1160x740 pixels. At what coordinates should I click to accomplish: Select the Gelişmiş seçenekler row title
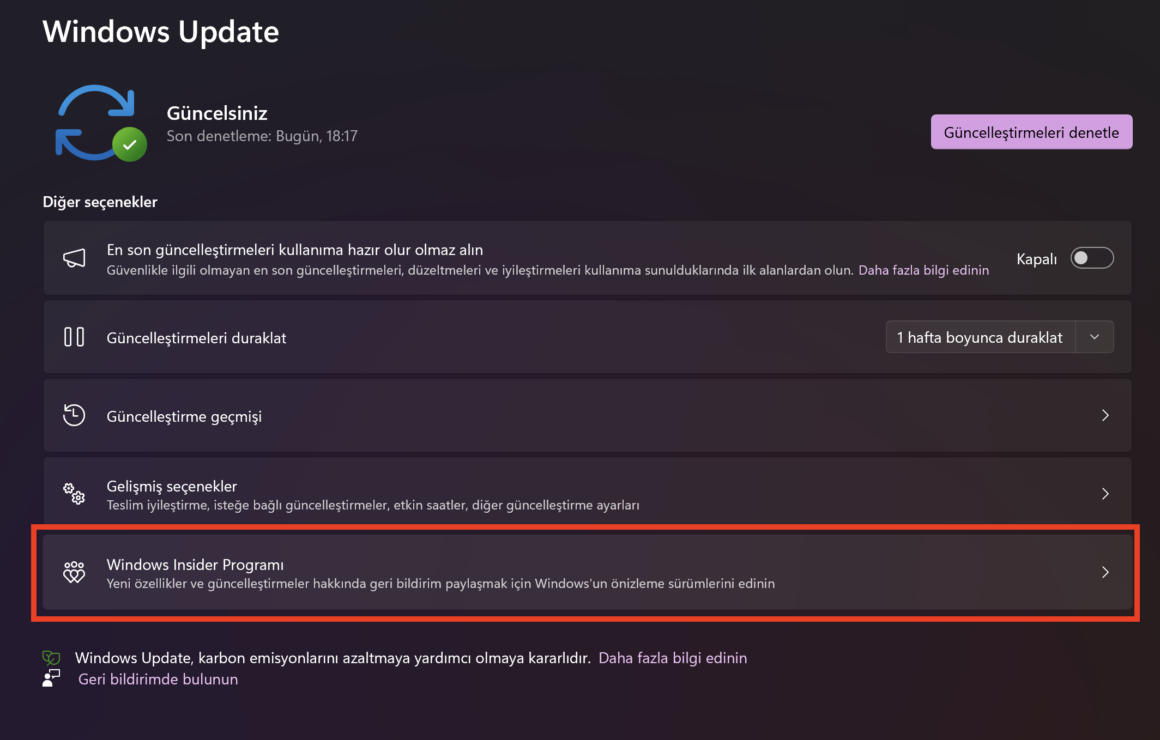click(172, 486)
